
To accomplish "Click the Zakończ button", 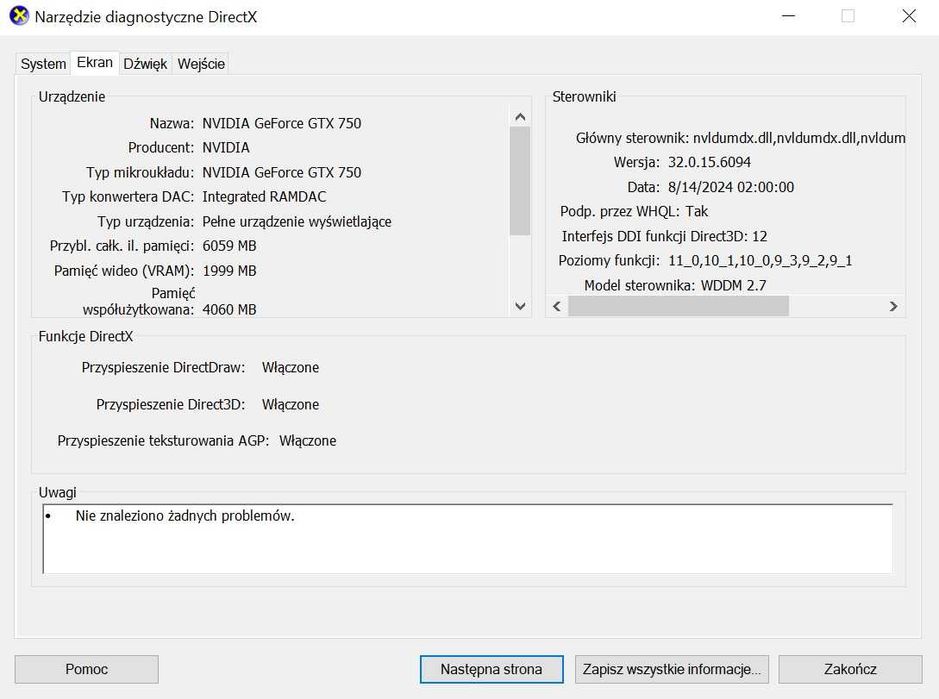I will tap(850, 669).
